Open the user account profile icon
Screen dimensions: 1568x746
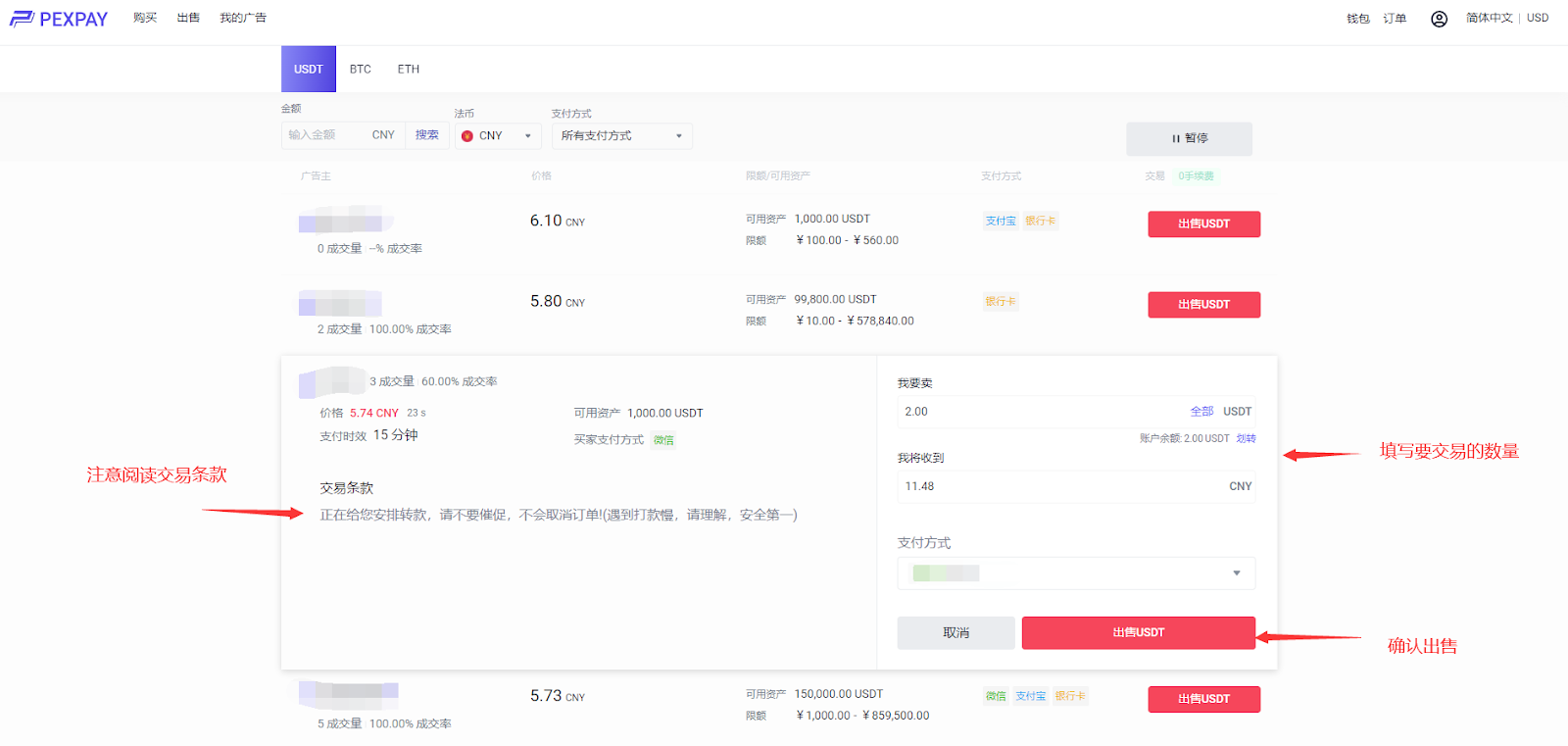(x=1439, y=19)
